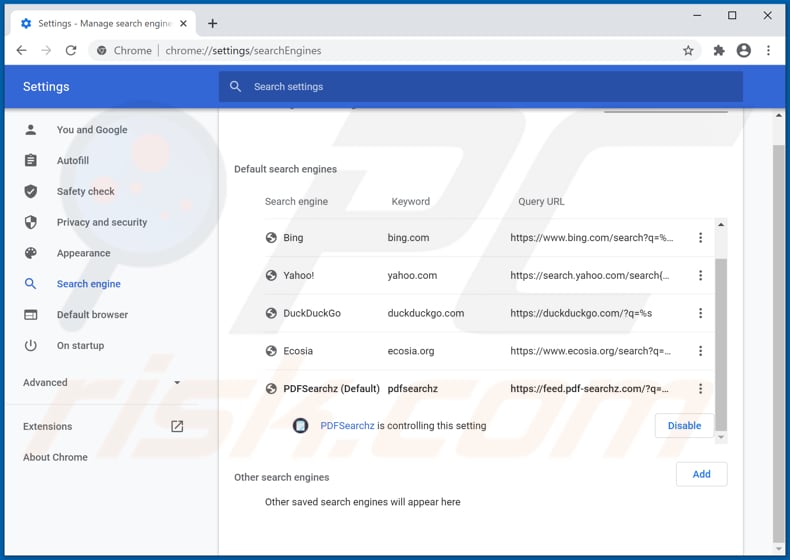Open Autofill settings

coord(73,160)
